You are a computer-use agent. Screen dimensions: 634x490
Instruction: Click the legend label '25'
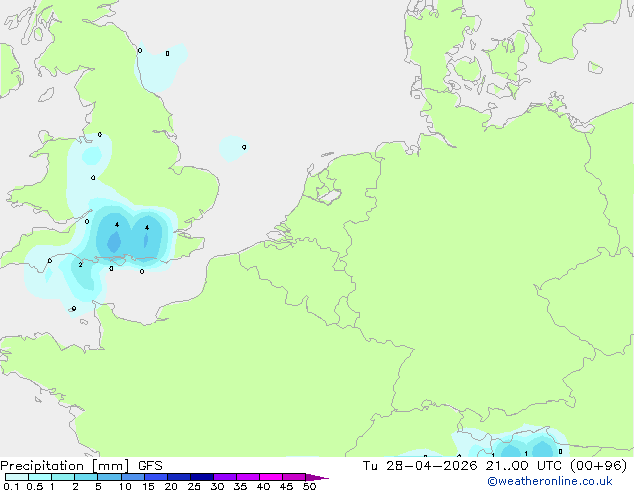click(194, 486)
